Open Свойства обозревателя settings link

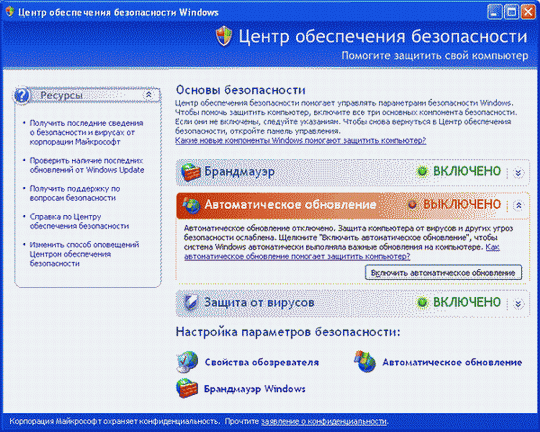point(262,362)
